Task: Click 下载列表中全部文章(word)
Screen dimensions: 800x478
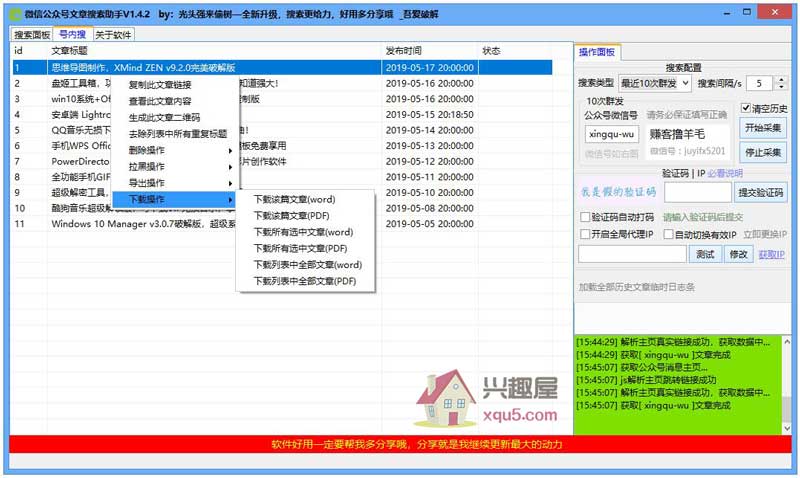Action: (x=305, y=265)
